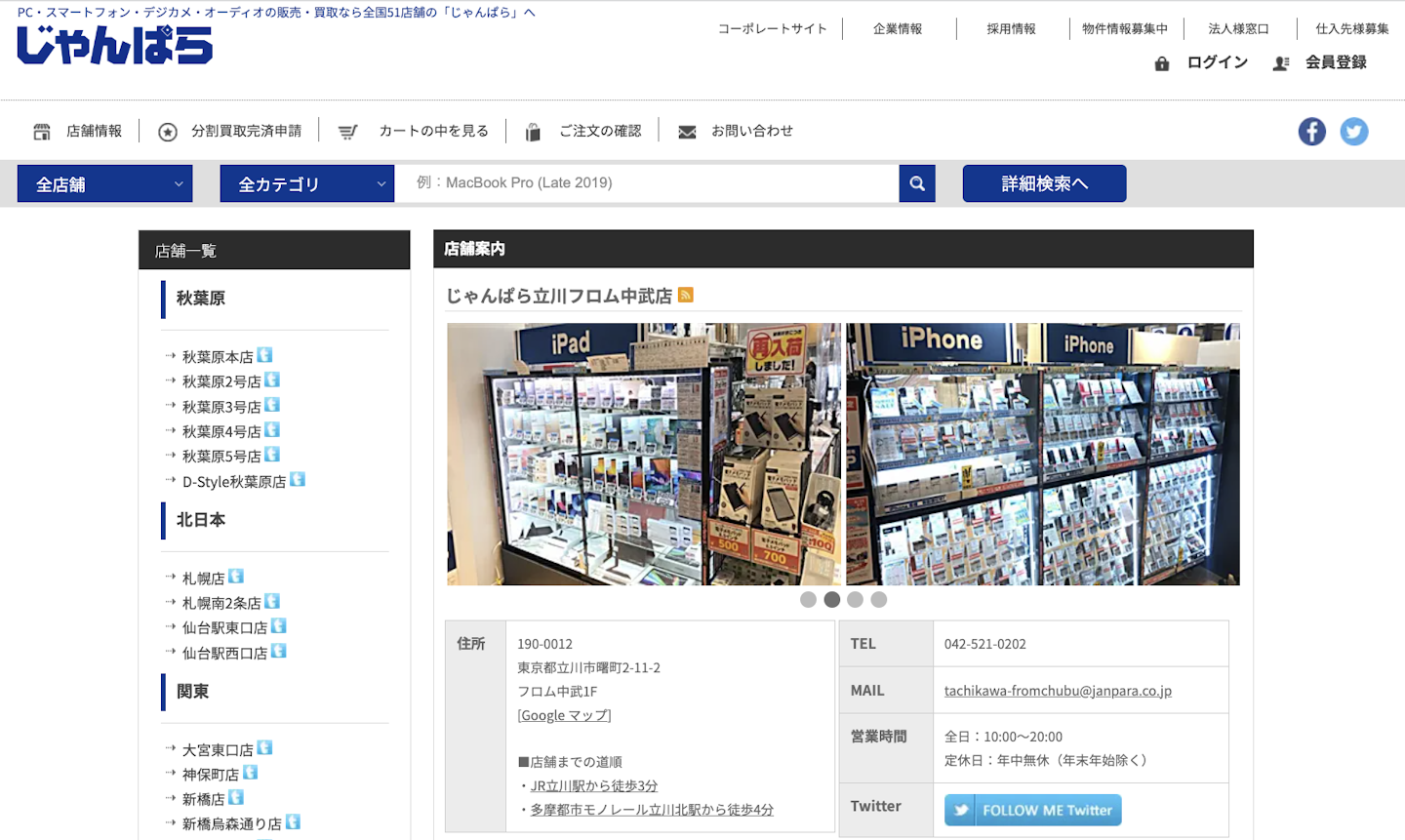The height and width of the screenshot is (840, 1405).
Task: Click the envelope icon beside お問い合わせ
Action: (686, 130)
